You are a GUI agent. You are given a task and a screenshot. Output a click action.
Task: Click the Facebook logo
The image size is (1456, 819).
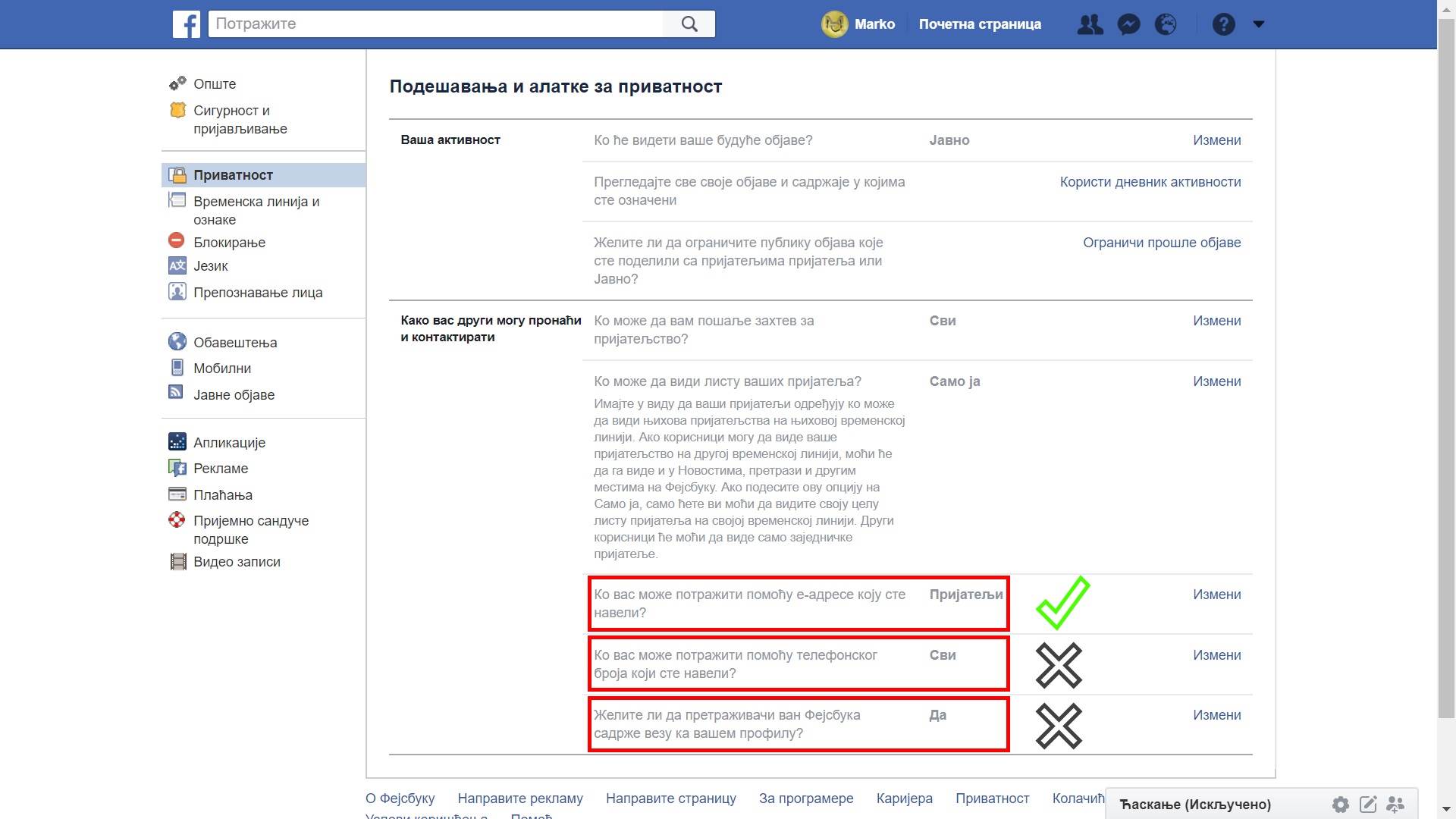coord(186,24)
